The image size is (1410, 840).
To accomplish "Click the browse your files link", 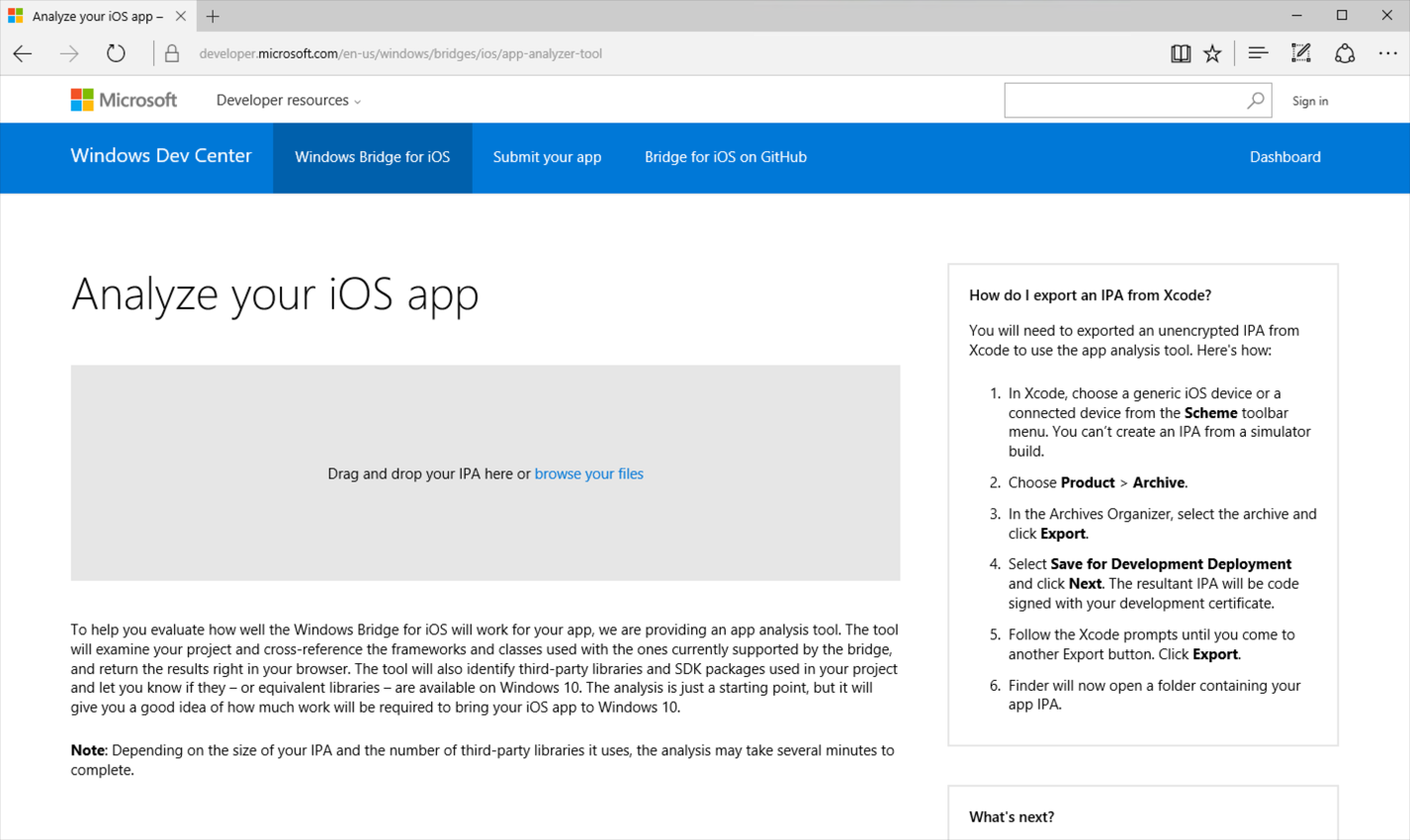I will coord(589,473).
